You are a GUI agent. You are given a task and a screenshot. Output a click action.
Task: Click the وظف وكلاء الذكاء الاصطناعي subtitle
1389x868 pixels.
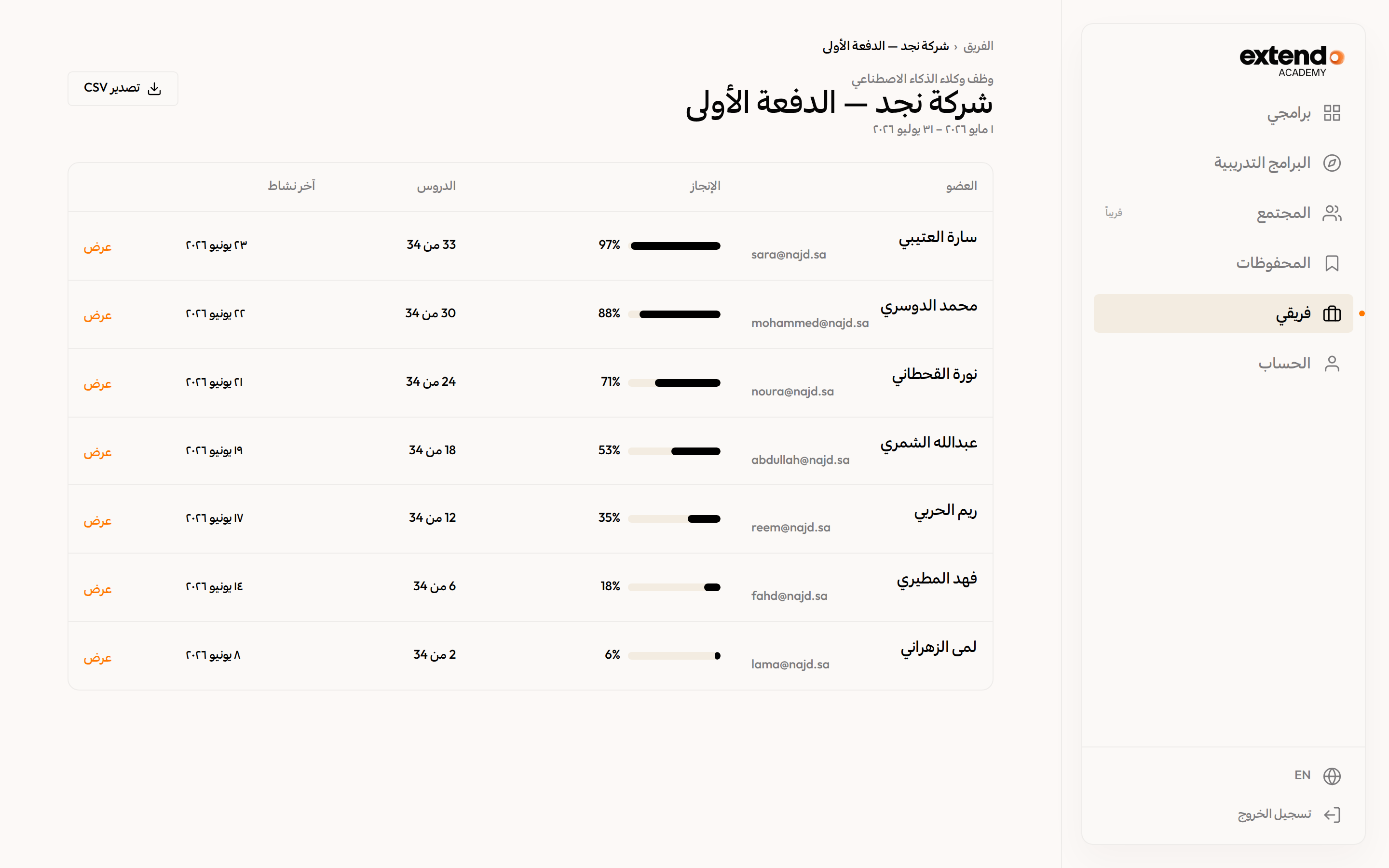(922, 79)
